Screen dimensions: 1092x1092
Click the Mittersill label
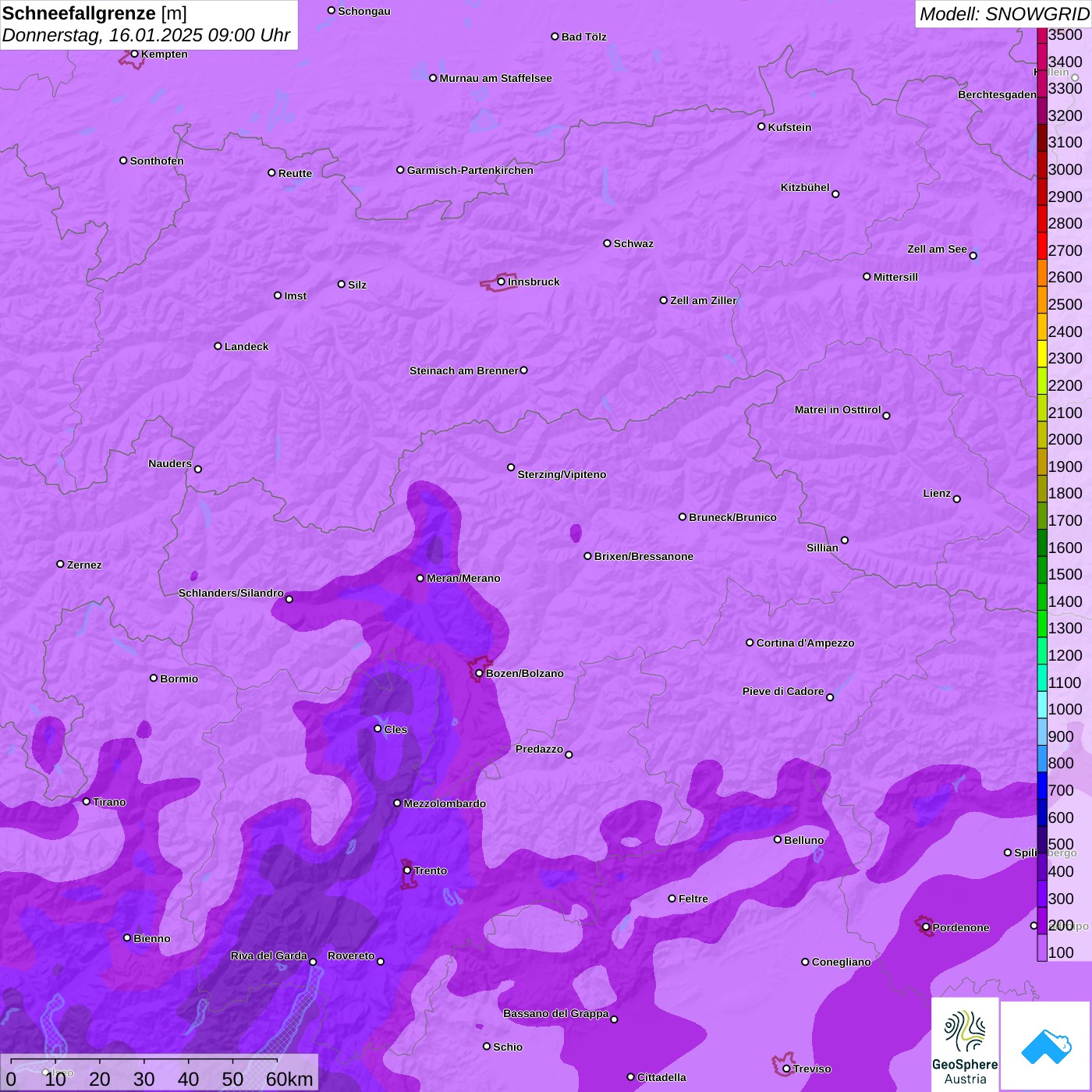895,277
